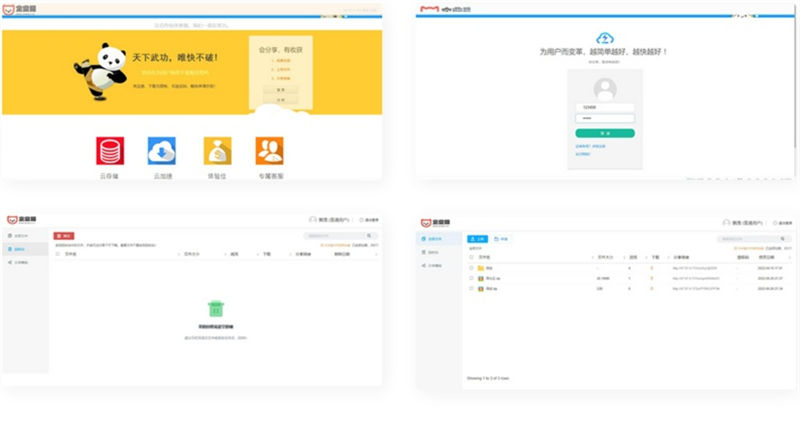Open Recycle Bin in the file list window sidebar
The height and width of the screenshot is (425, 800).
[x=439, y=252]
